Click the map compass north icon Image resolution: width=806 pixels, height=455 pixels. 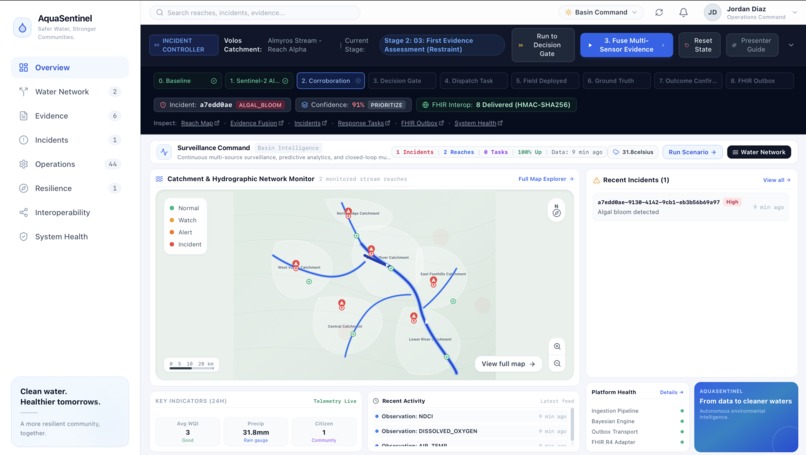tap(556, 211)
